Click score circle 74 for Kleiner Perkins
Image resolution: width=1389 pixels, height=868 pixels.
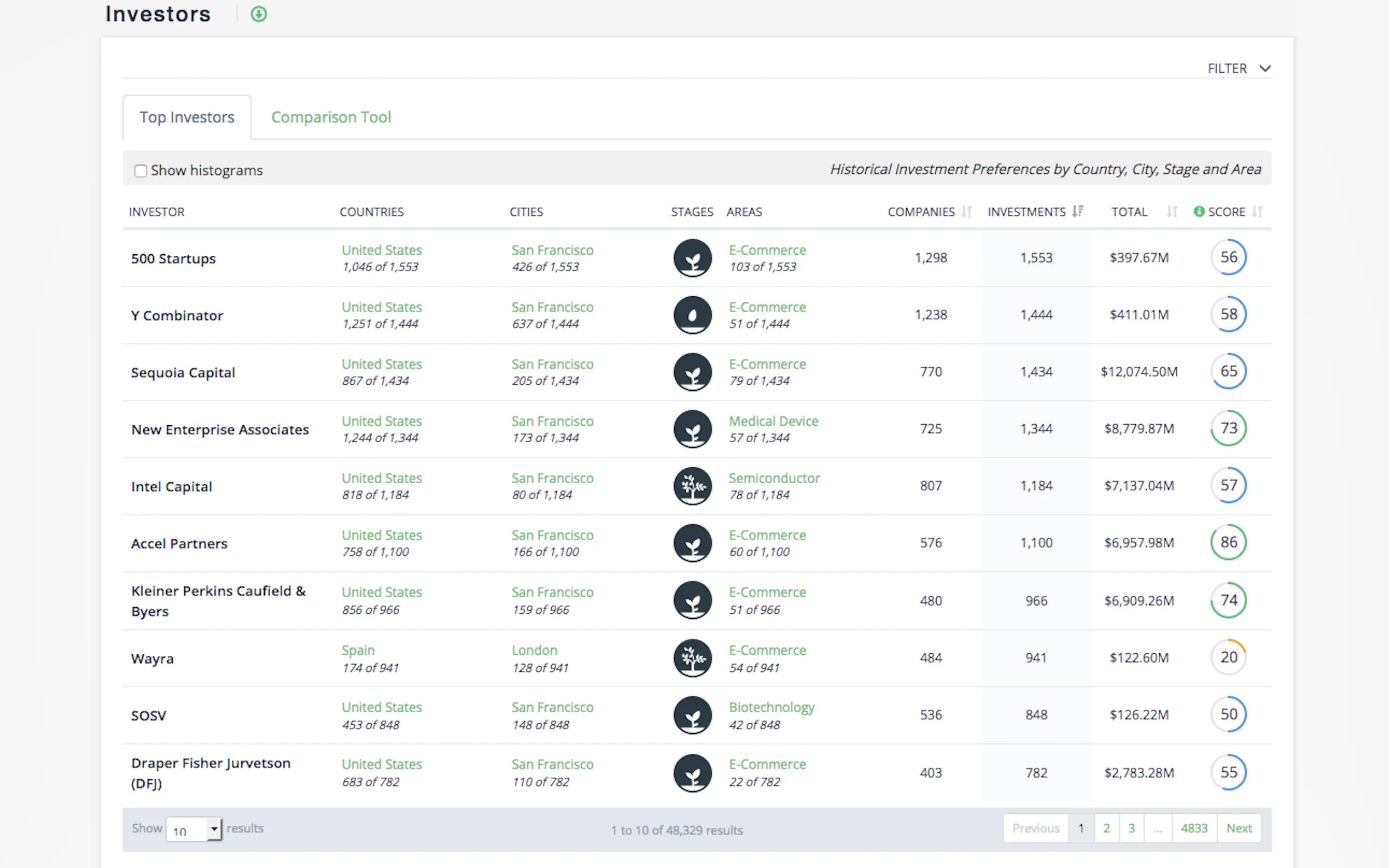click(x=1229, y=600)
